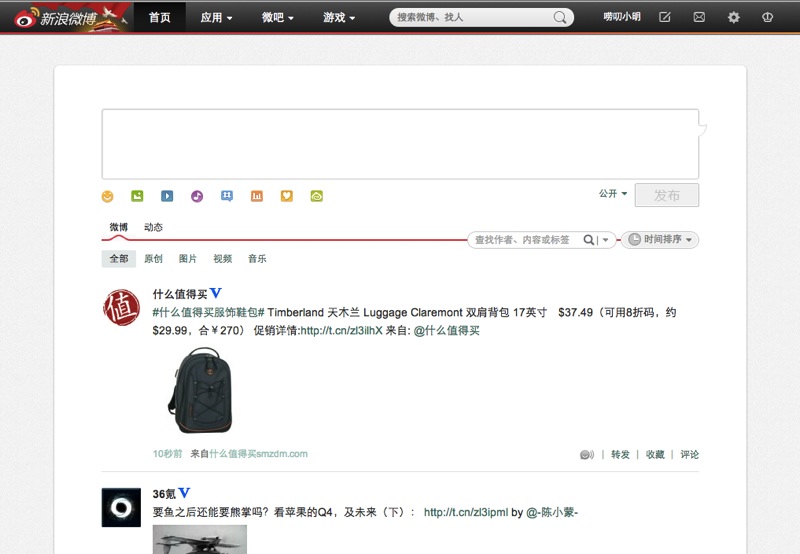
Task: Click the Sina Weibo logo
Action: pos(55,18)
